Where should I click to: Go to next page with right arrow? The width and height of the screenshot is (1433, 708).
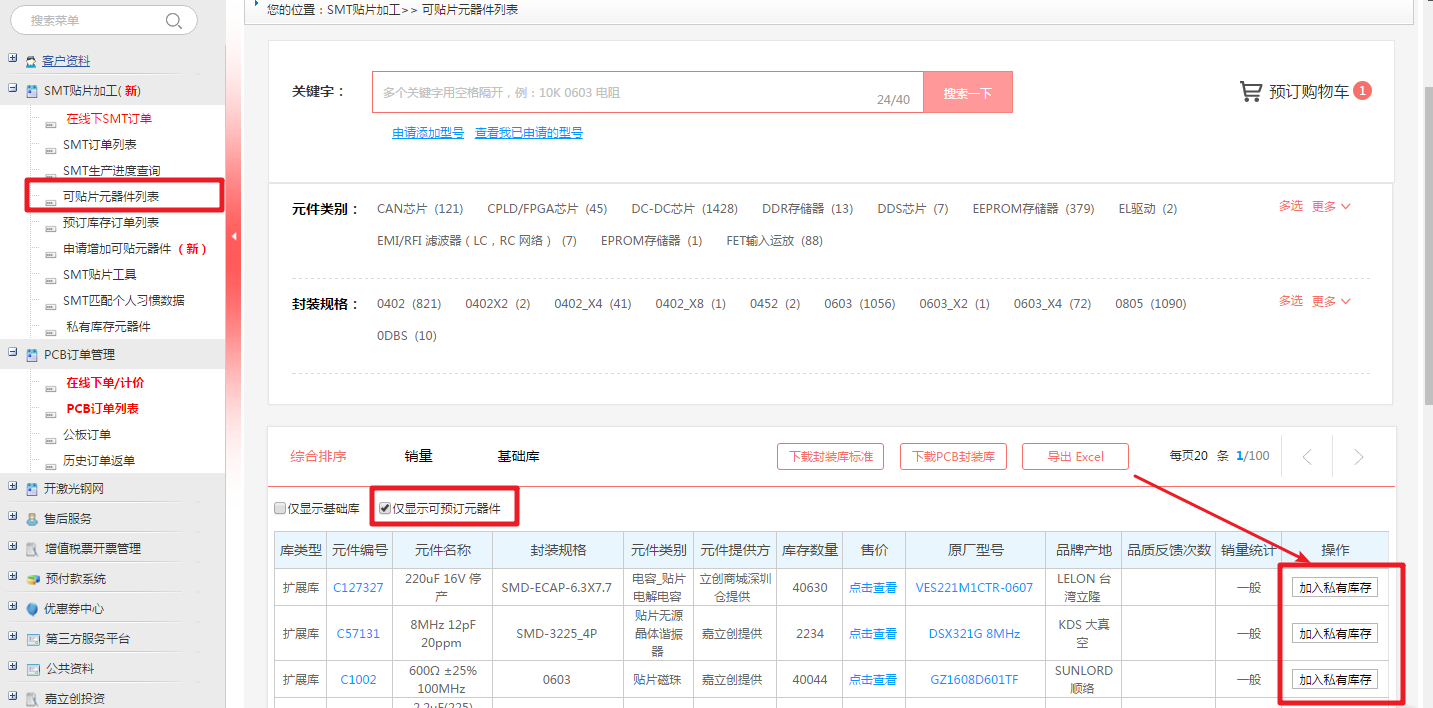1358,457
